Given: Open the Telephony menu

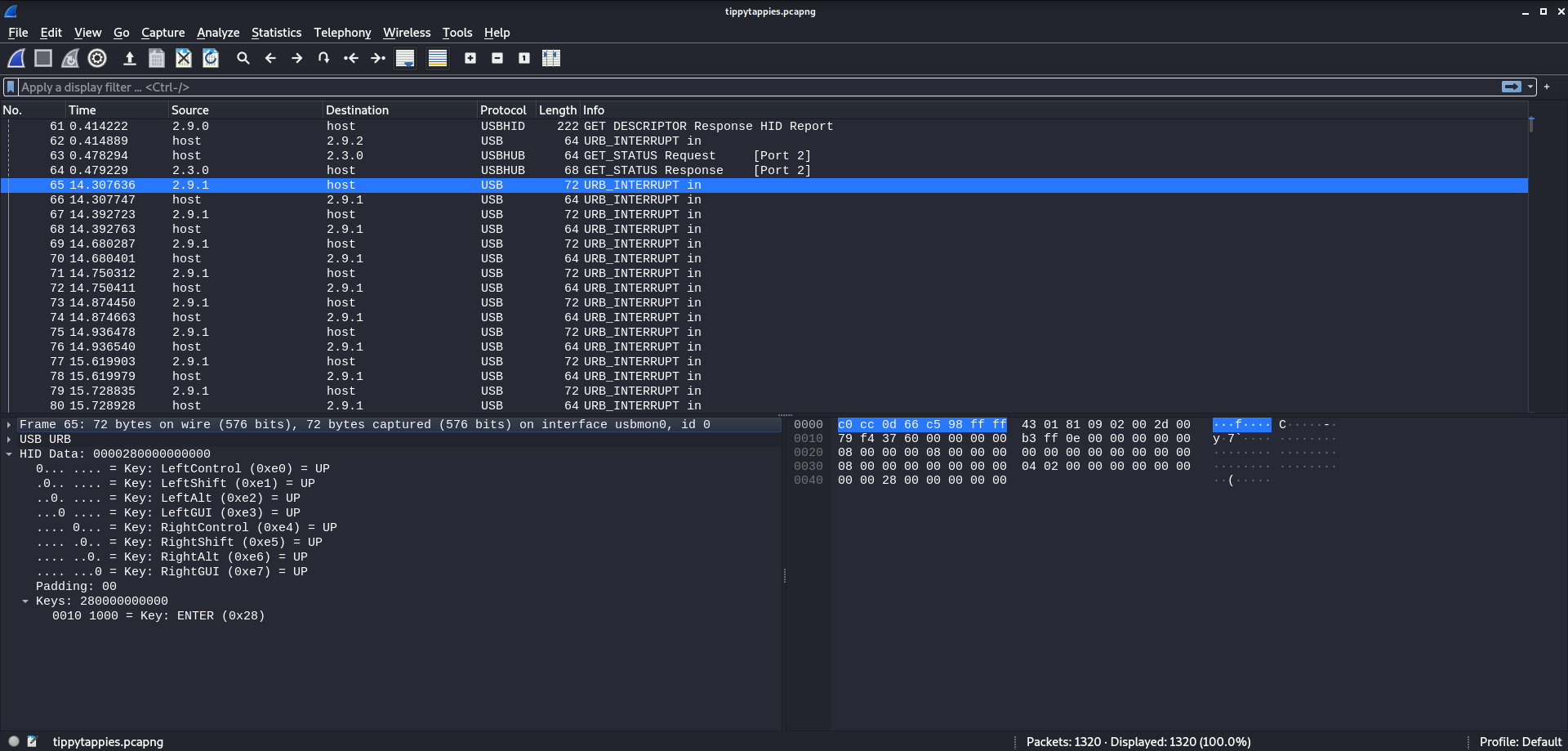Looking at the screenshot, I should [342, 33].
